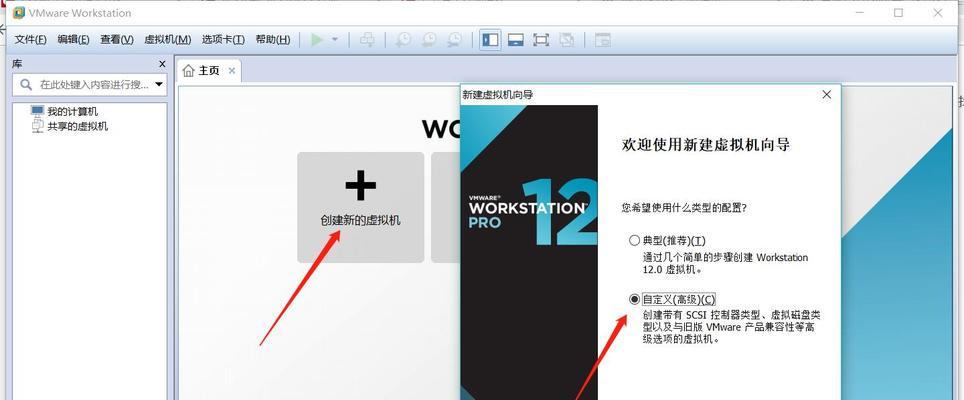Open the power options dropdown arrow
The width and height of the screenshot is (964, 400).
pos(335,40)
